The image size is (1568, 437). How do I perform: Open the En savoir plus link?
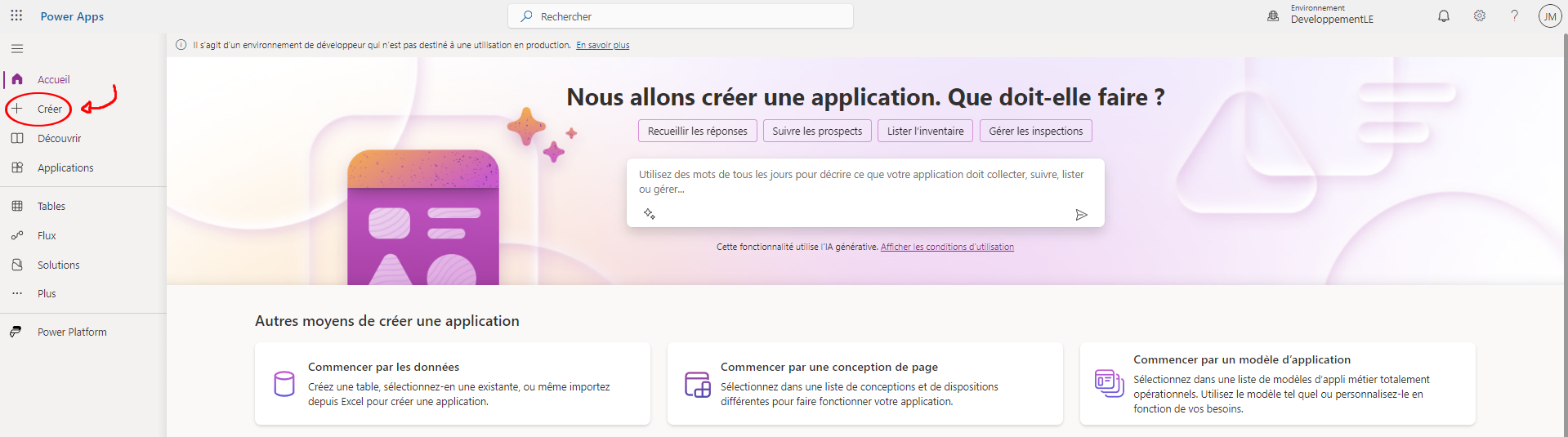click(x=603, y=45)
